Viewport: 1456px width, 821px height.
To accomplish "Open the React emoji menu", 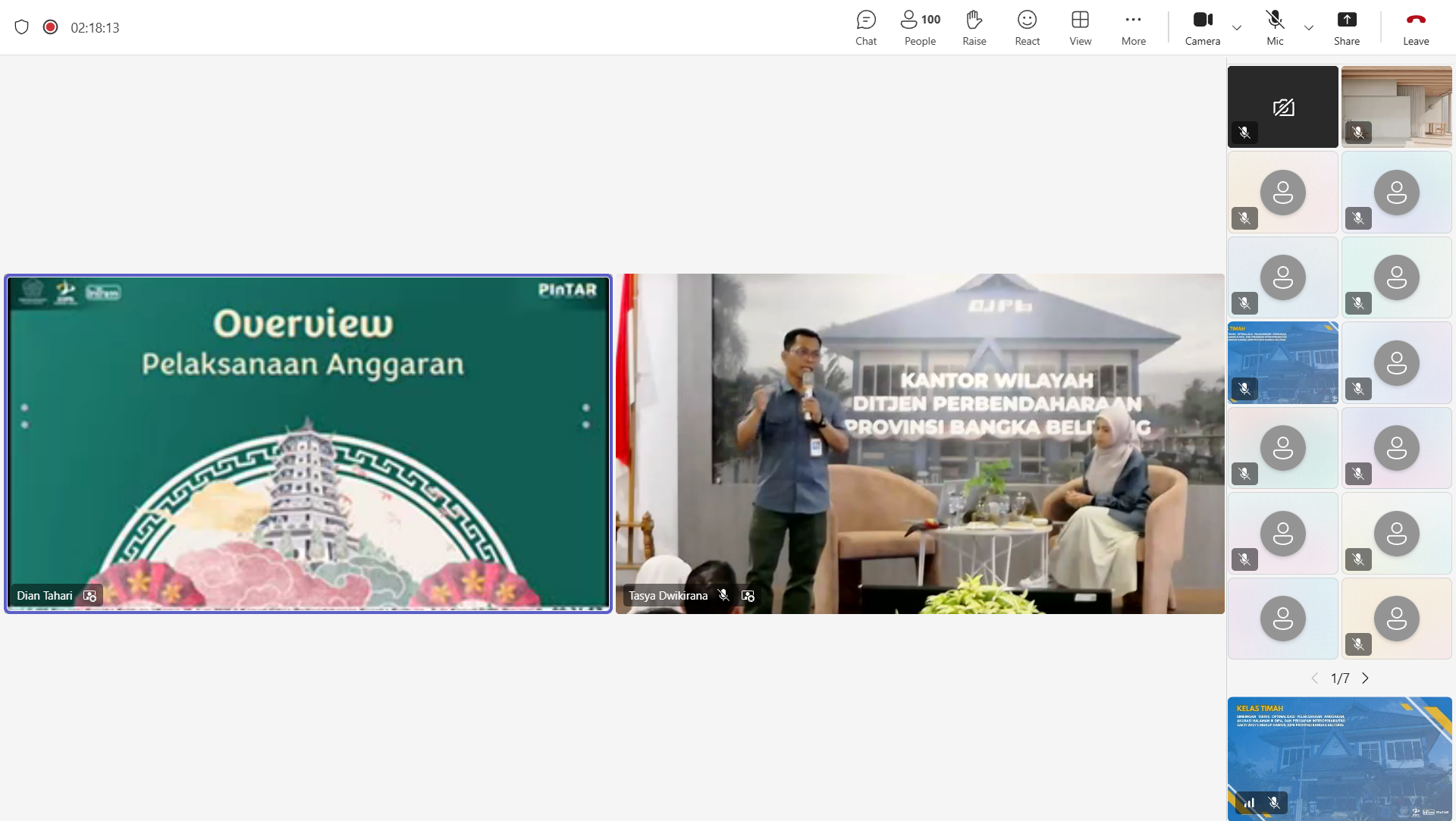I will coord(1028,28).
